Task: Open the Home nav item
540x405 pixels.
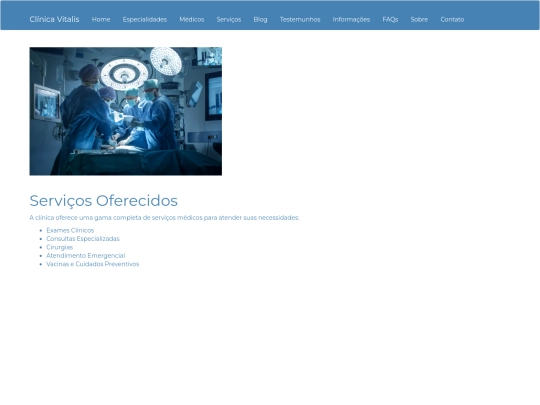Action: pos(101,20)
